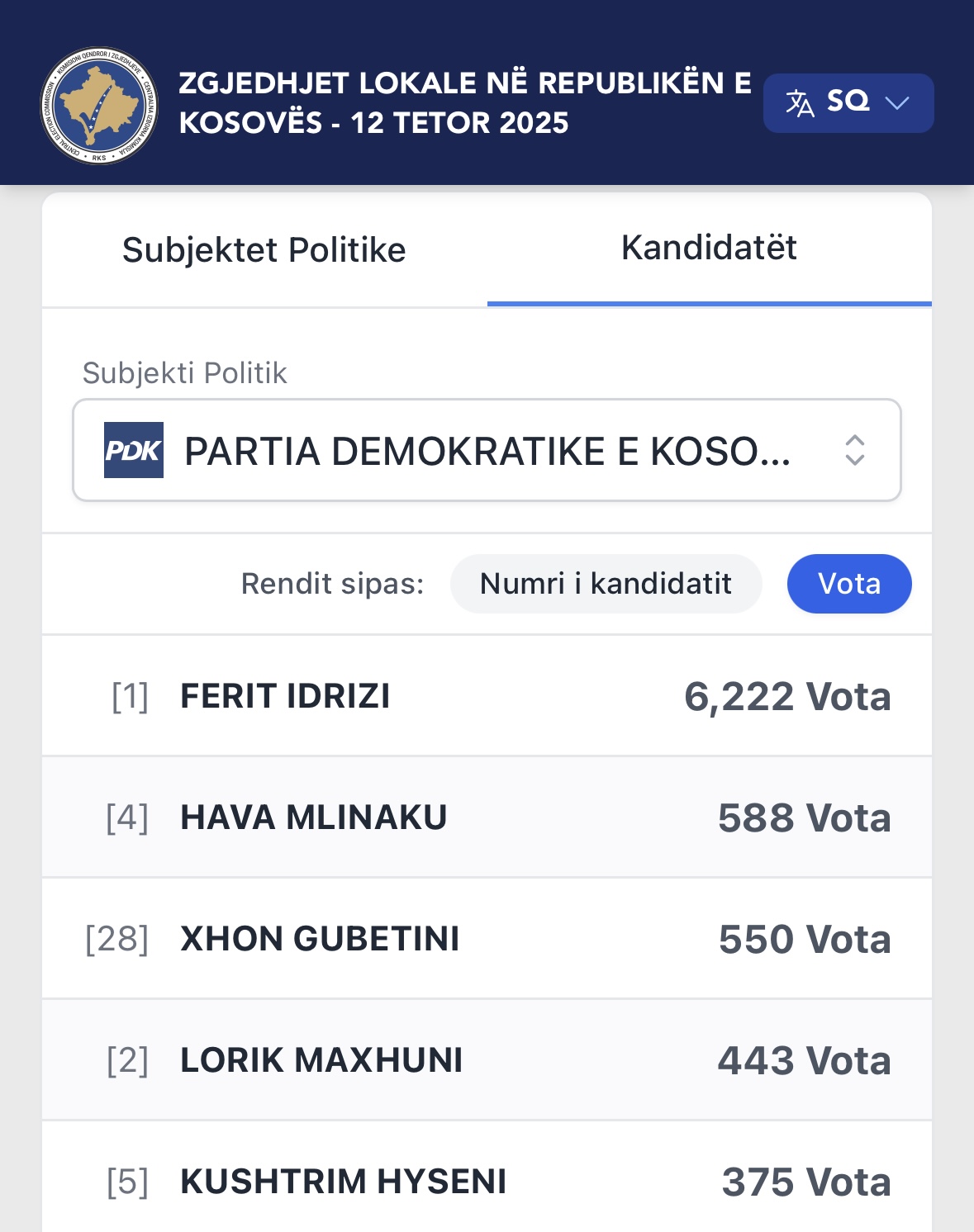Screen dimensions: 974x1232
Task: Open the Subjekti Politik party selector
Action: [x=487, y=450]
